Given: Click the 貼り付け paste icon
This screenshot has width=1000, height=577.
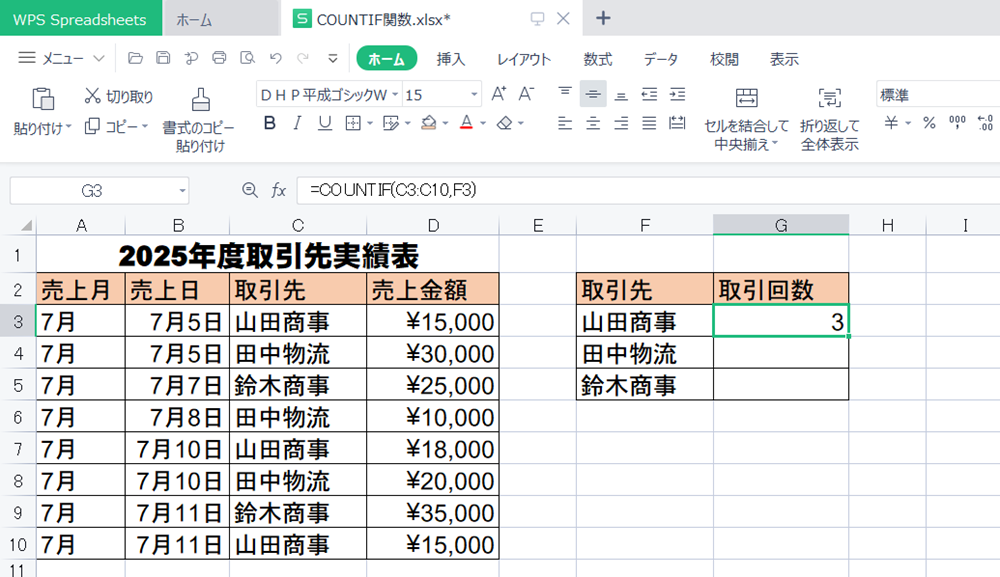Looking at the screenshot, I should [43, 99].
